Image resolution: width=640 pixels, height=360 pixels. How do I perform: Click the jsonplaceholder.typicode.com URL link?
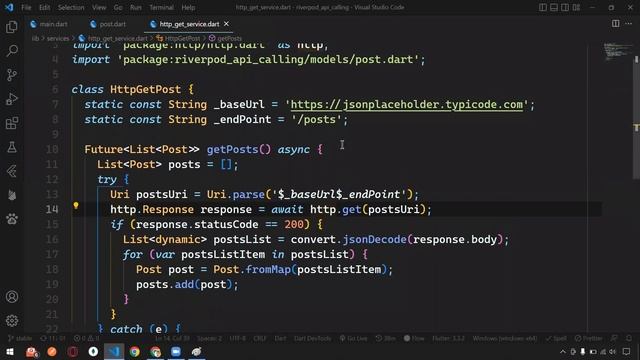coord(407,104)
